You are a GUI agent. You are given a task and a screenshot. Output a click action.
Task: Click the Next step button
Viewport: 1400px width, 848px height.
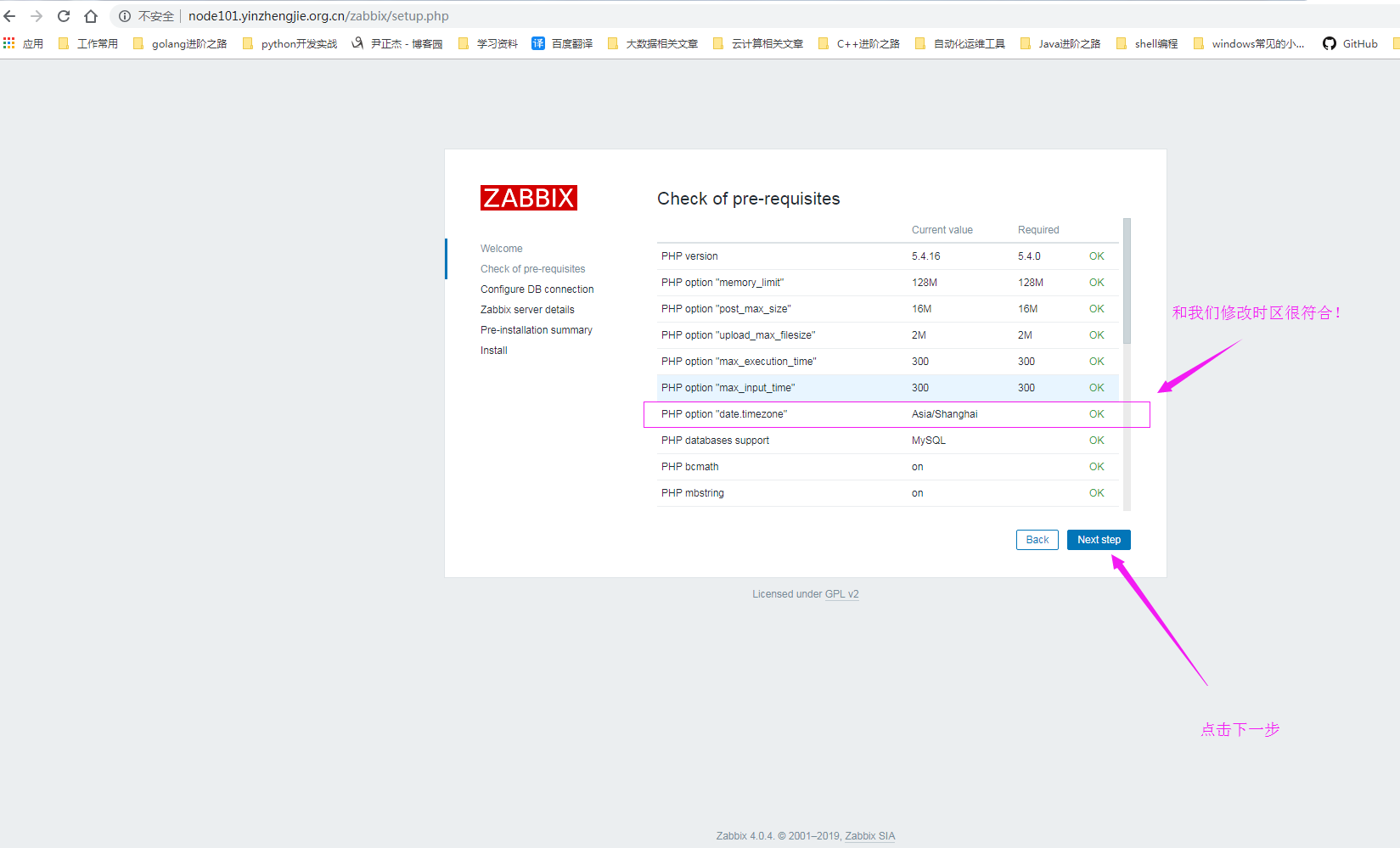[1099, 540]
